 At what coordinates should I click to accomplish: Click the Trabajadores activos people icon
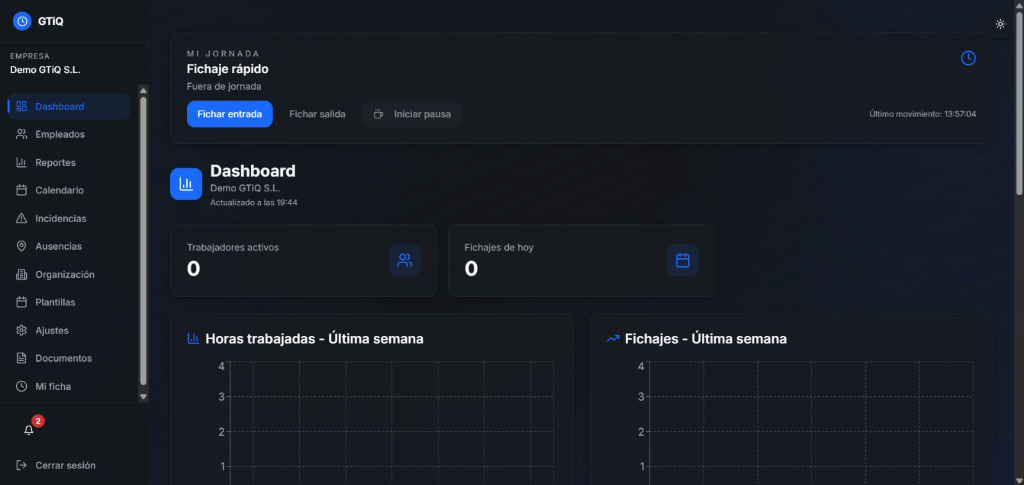click(x=405, y=260)
